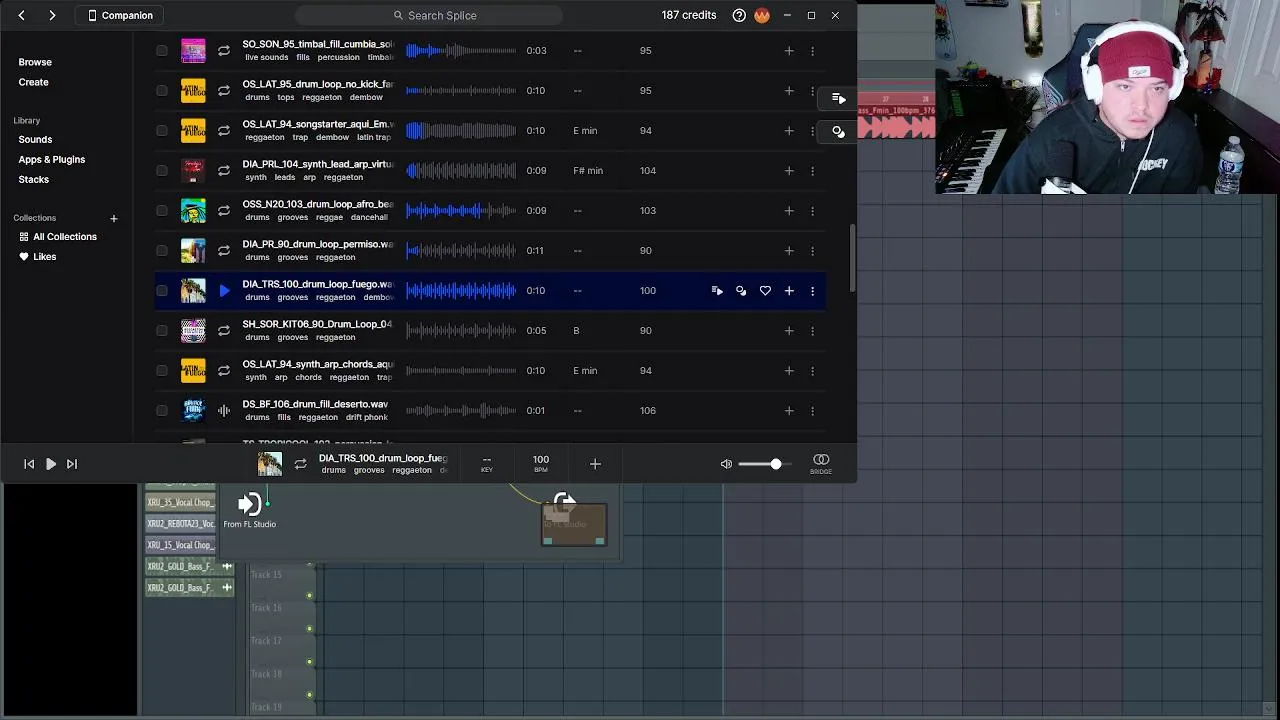The width and height of the screenshot is (1280, 720).
Task: Find similar sounds for DIA_TRS_100_drum_loop_fuego
Action: pos(741,290)
